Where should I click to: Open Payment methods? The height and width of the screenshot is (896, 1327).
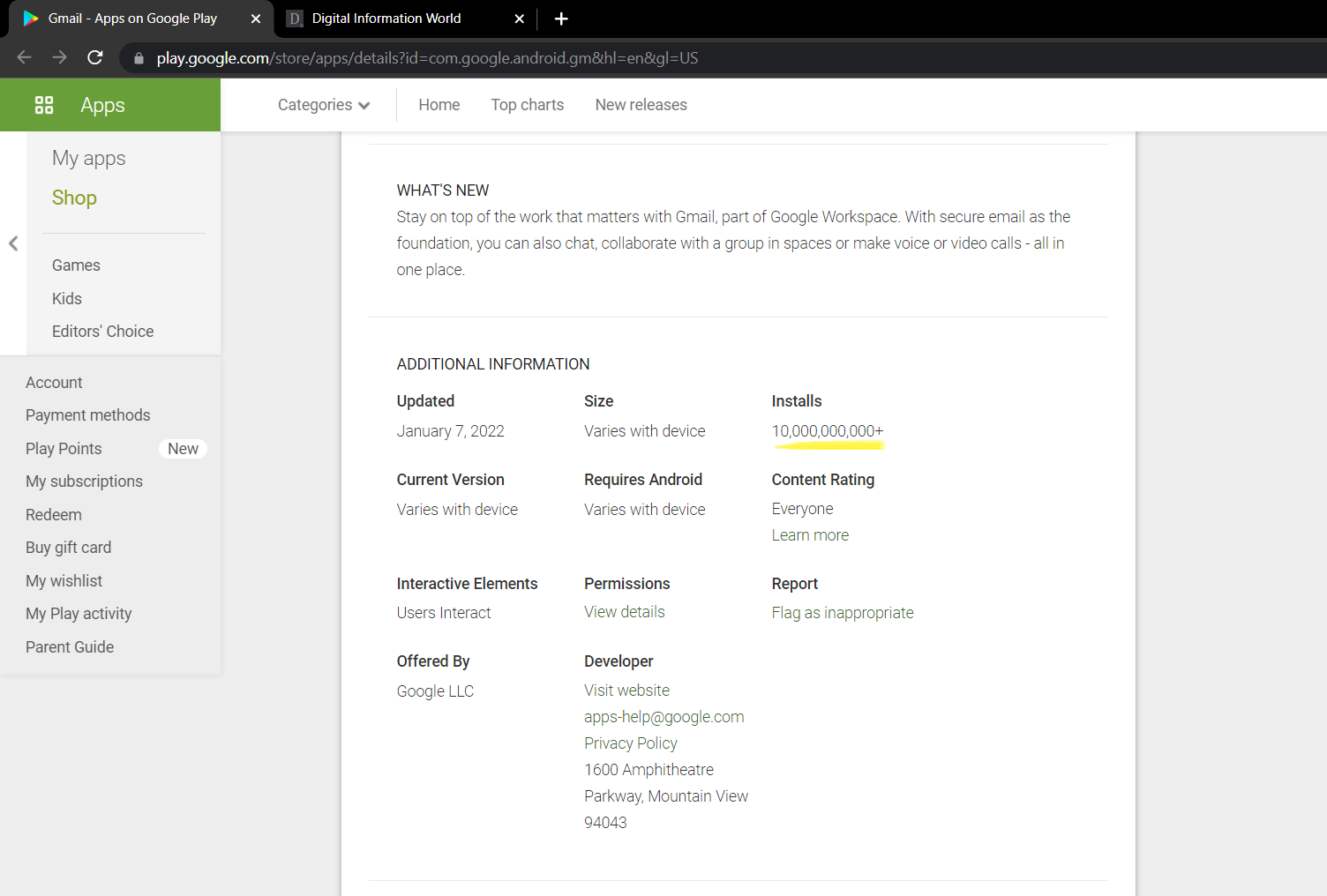(x=88, y=415)
